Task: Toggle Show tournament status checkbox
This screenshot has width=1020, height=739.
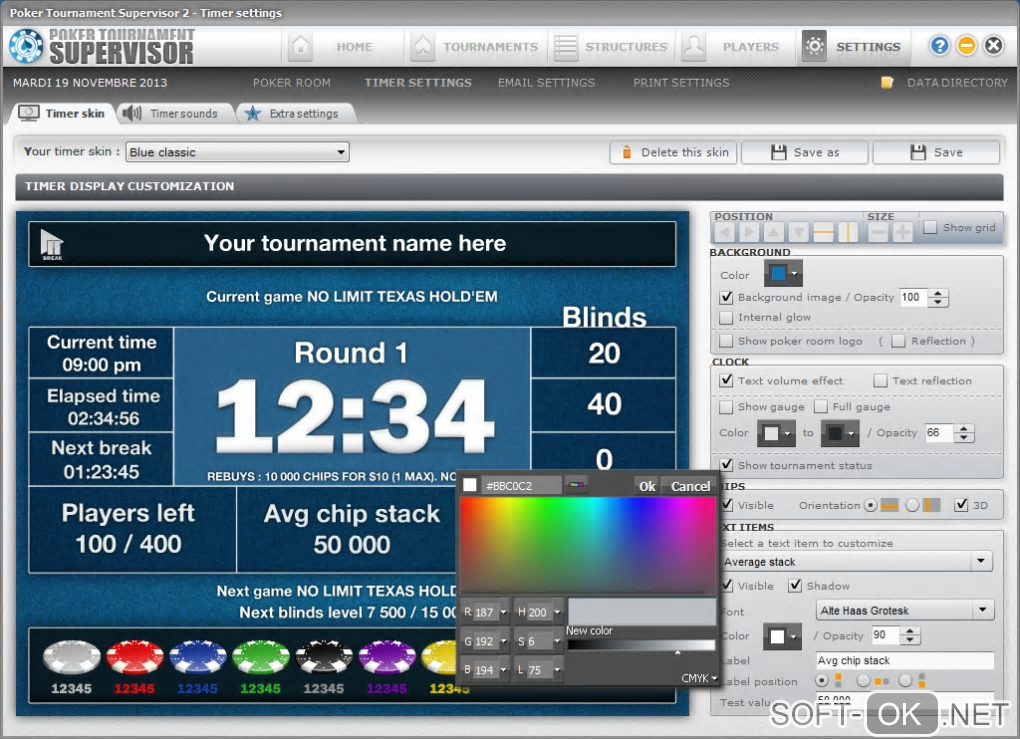Action: pyautogui.click(x=726, y=465)
